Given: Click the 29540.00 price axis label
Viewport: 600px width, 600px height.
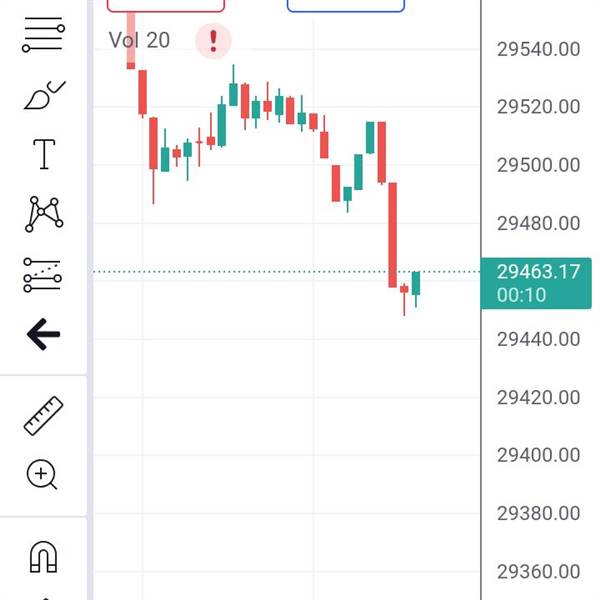Looking at the screenshot, I should coord(538,49).
